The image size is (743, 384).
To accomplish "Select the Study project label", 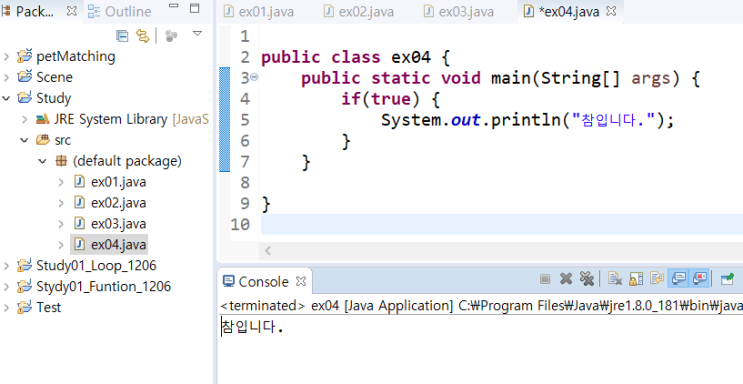I will (54, 98).
